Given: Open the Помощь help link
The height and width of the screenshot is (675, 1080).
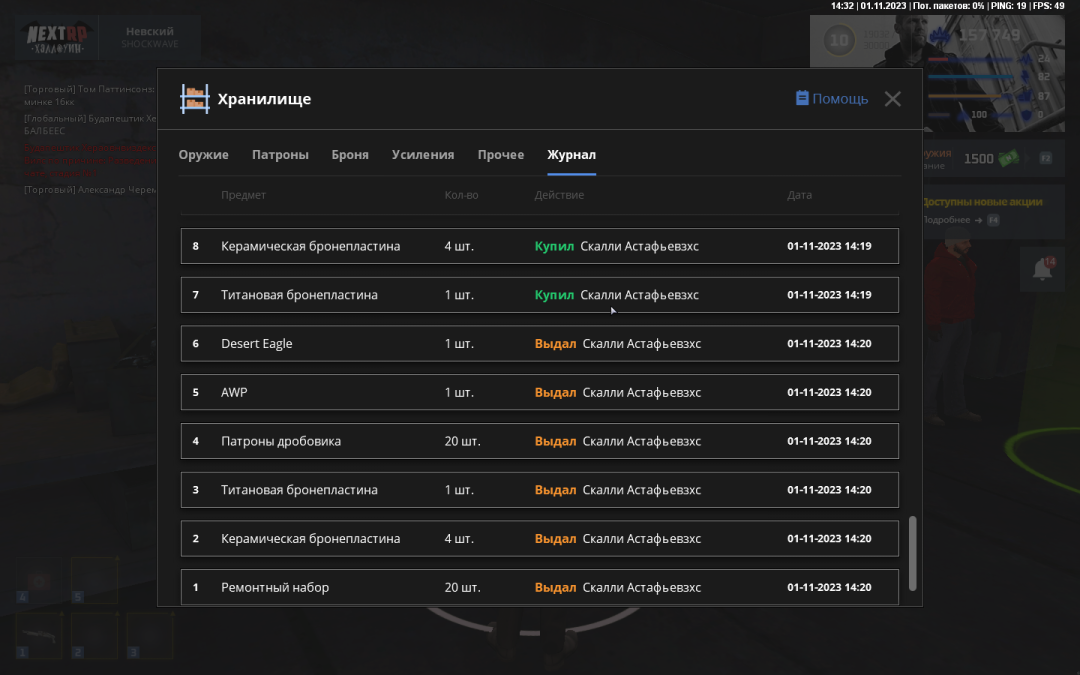Looking at the screenshot, I should 832,98.
